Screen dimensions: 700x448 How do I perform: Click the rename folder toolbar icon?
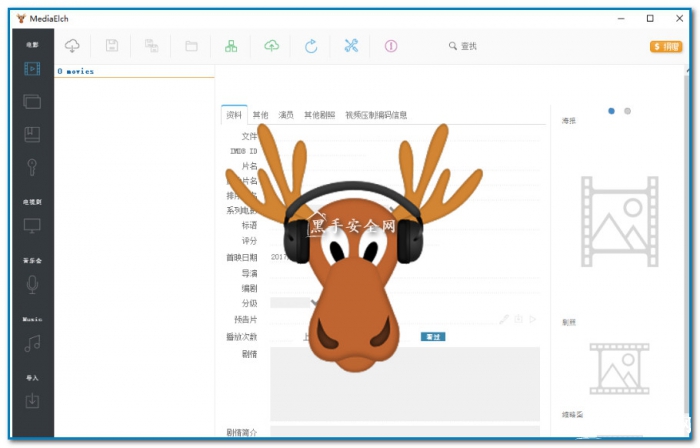click(x=192, y=46)
